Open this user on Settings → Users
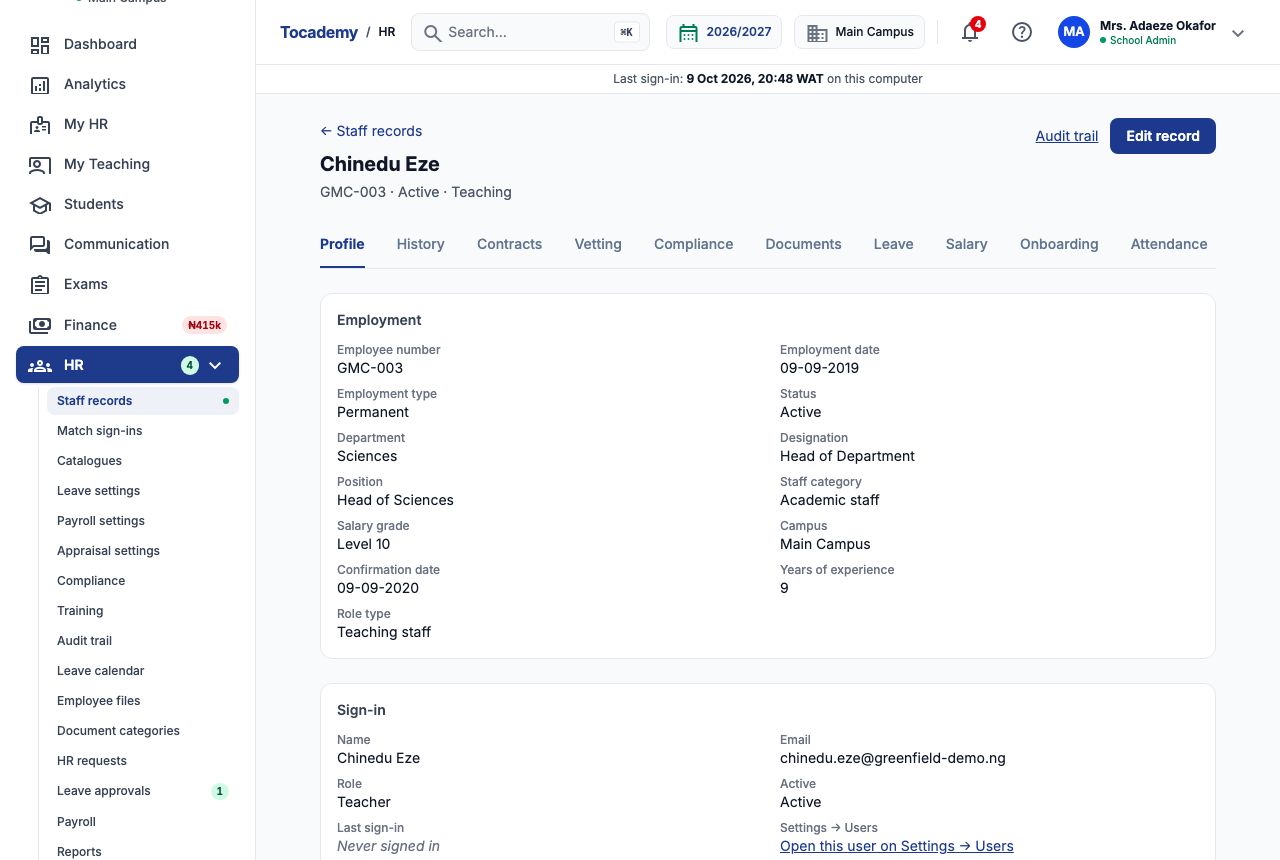1280x860 pixels. click(897, 846)
